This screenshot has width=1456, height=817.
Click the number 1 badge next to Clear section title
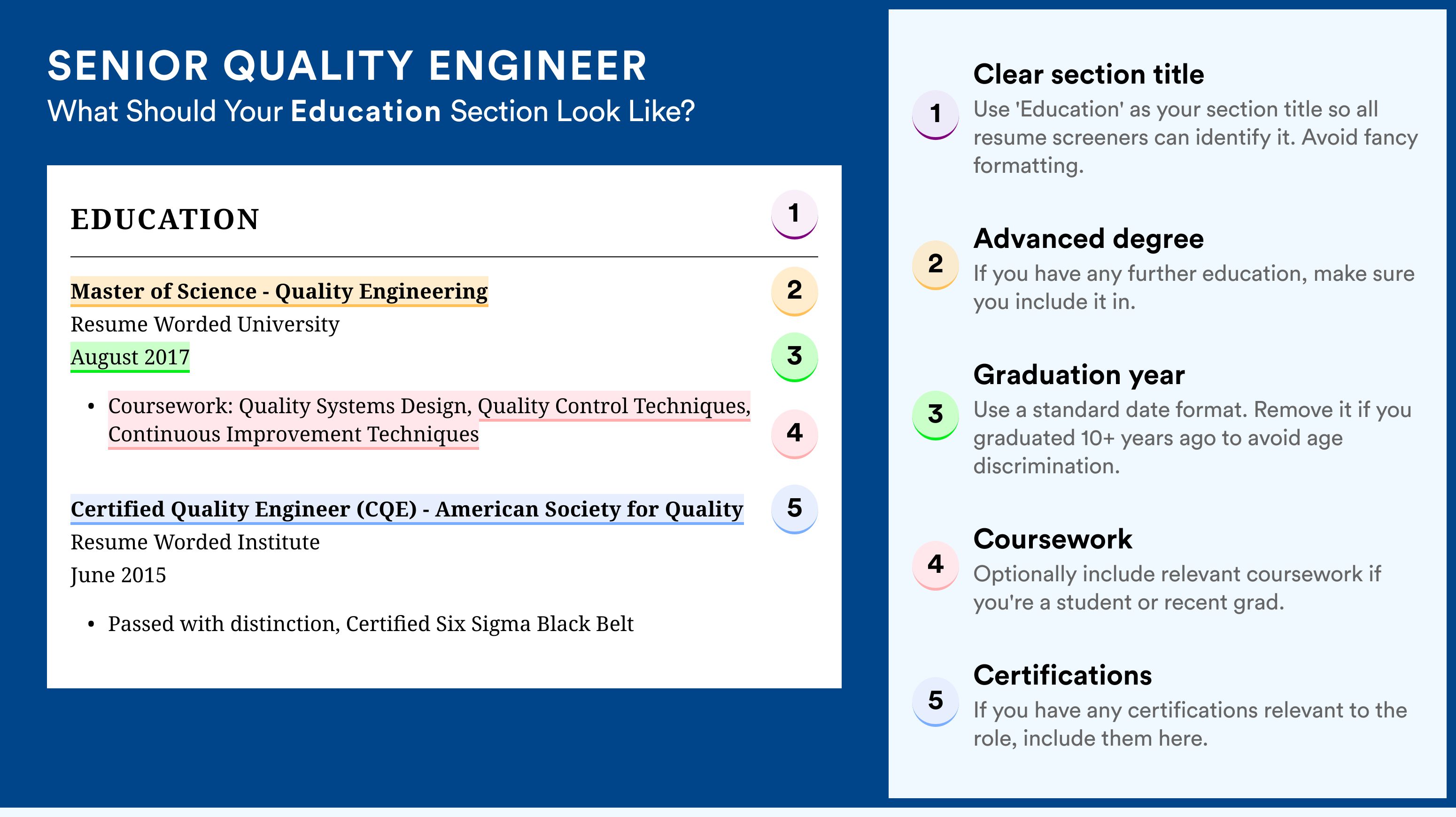936,114
